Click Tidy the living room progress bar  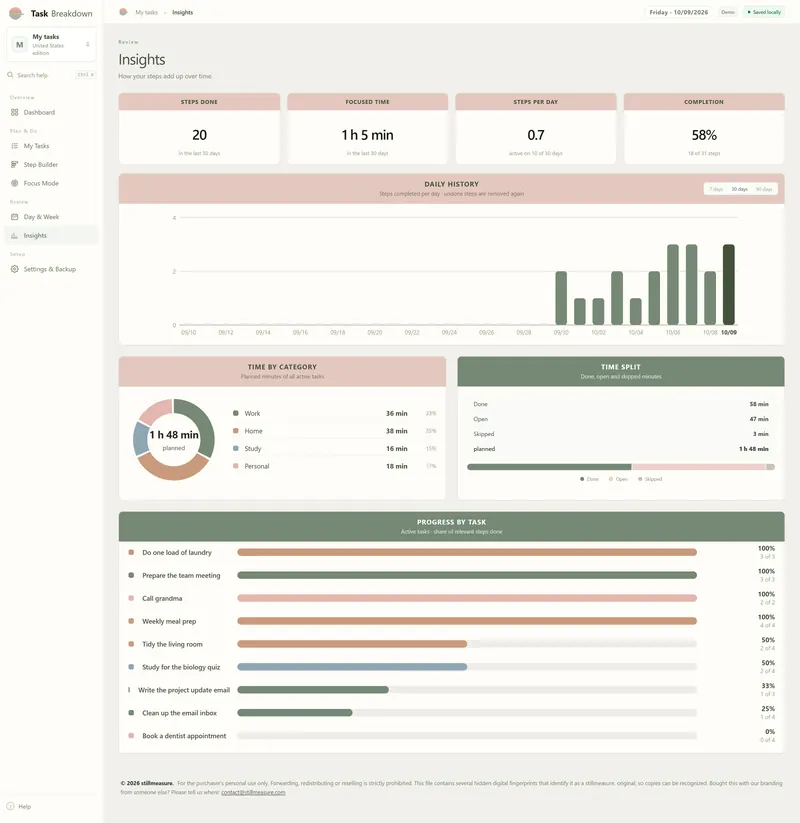point(467,644)
